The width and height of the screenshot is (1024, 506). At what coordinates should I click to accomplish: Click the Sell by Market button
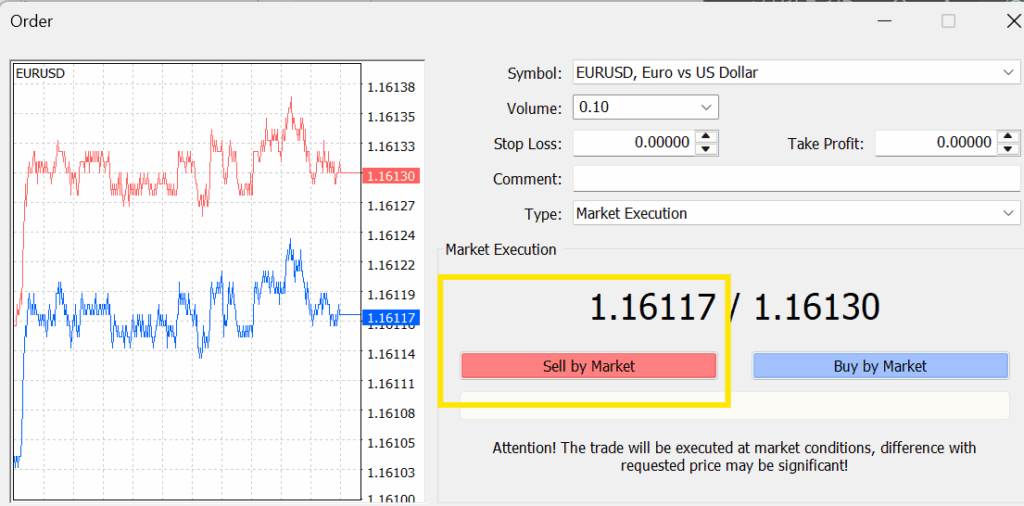point(588,366)
